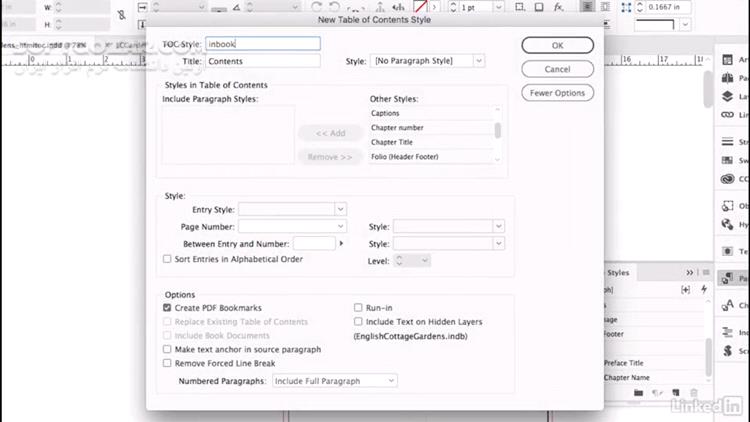Screen dimensions: 750x422
Task: Click the OK button
Action: (557, 45)
